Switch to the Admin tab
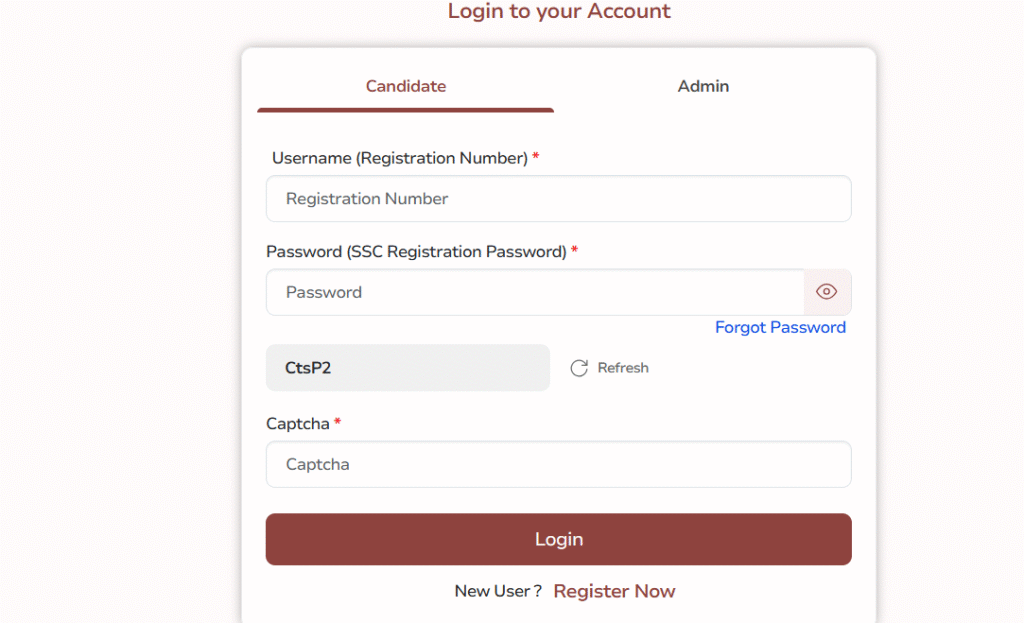The image size is (1024, 623). pos(703,86)
